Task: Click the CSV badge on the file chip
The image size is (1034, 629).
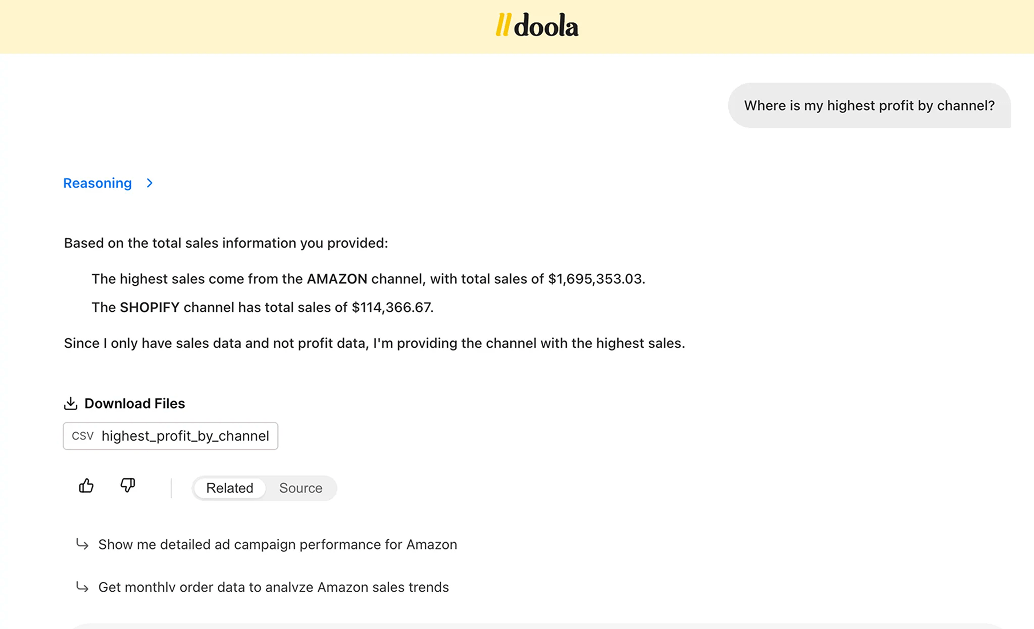Action: coord(83,436)
